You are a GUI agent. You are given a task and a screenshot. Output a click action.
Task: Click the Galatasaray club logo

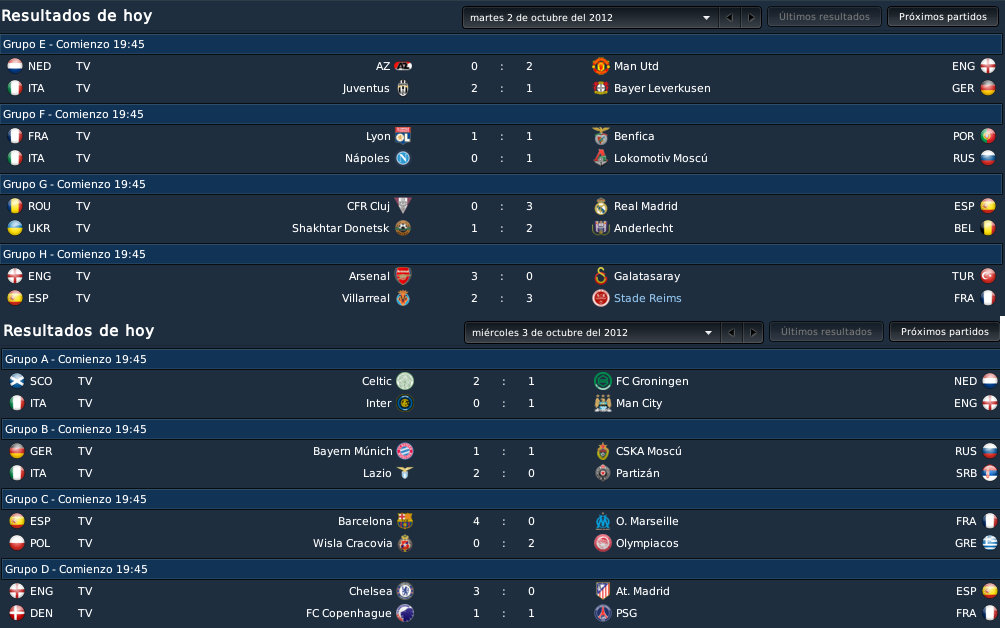600,276
